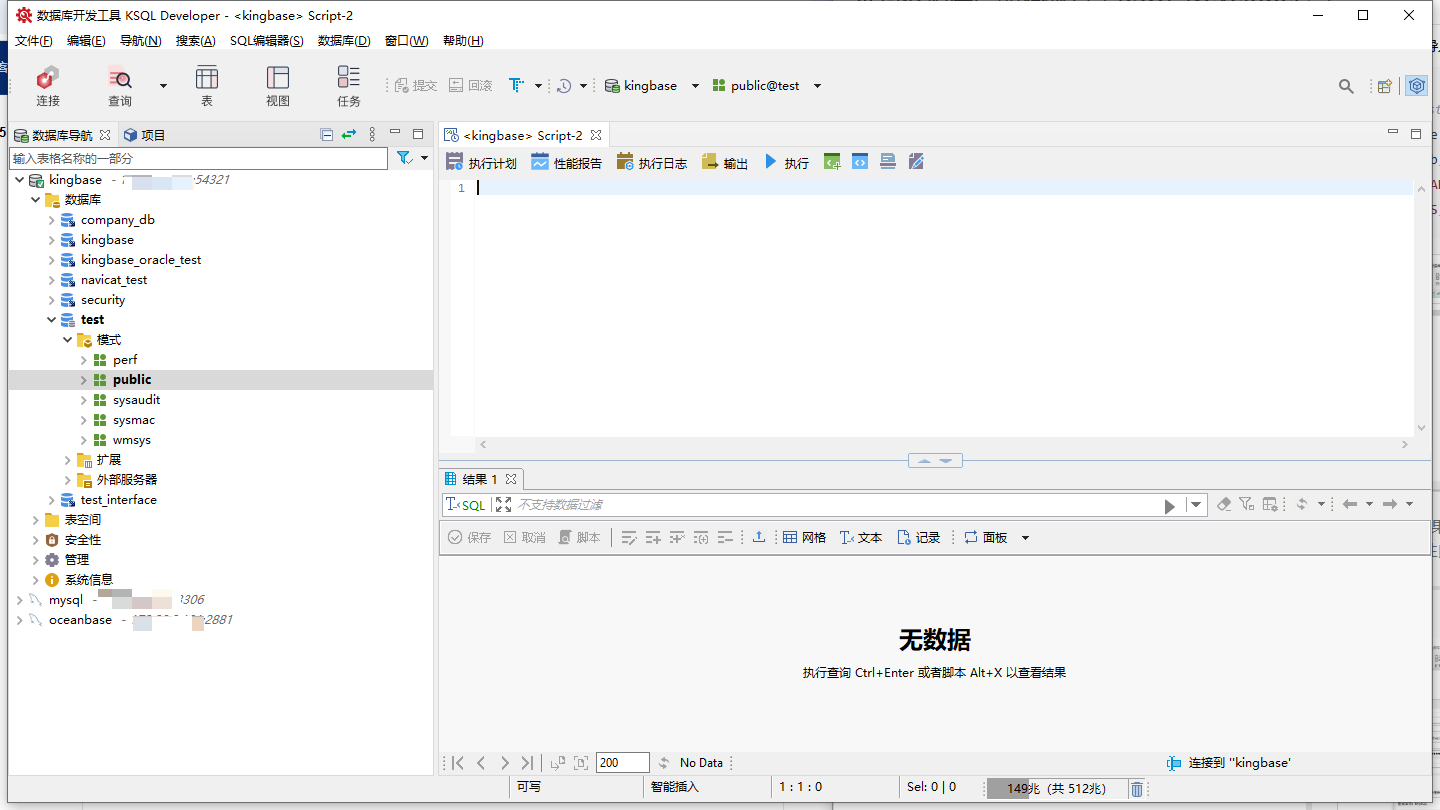
Task: Click the memory usage bar 149兆
Action: pyautogui.click(x=1057, y=789)
